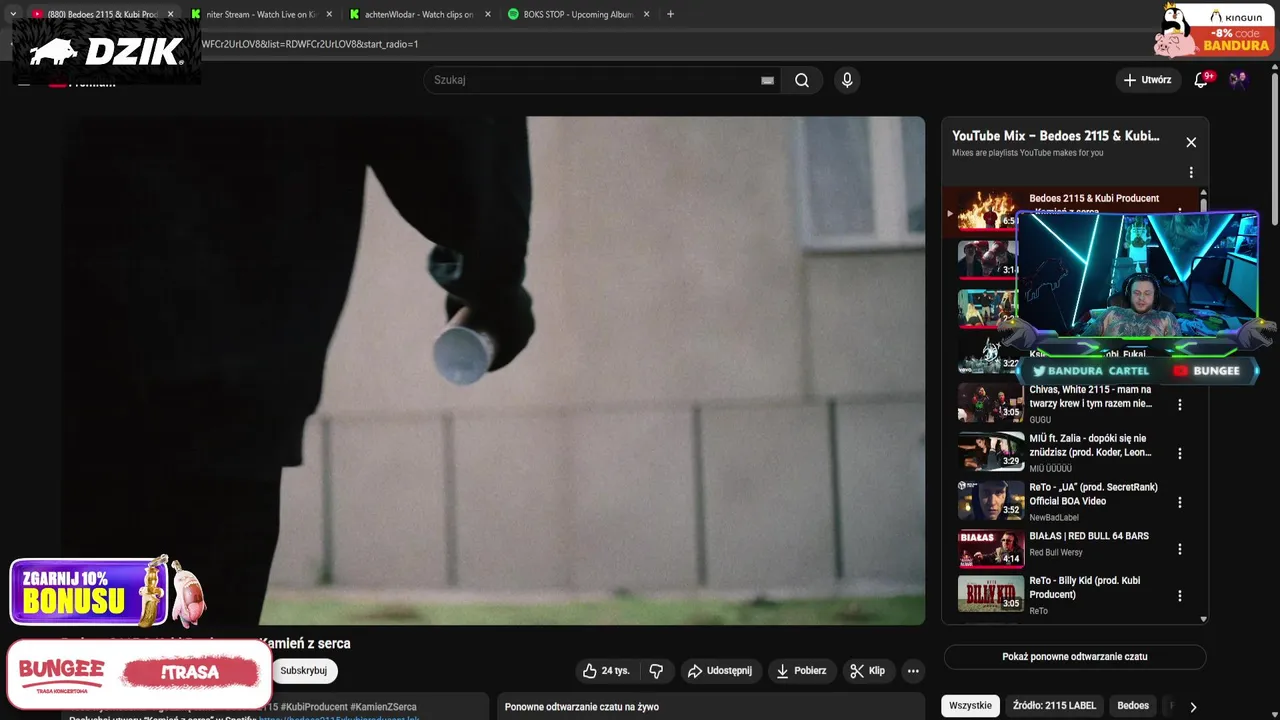Close the Bedoes 2115 YouTube browser tab

pos(170,14)
